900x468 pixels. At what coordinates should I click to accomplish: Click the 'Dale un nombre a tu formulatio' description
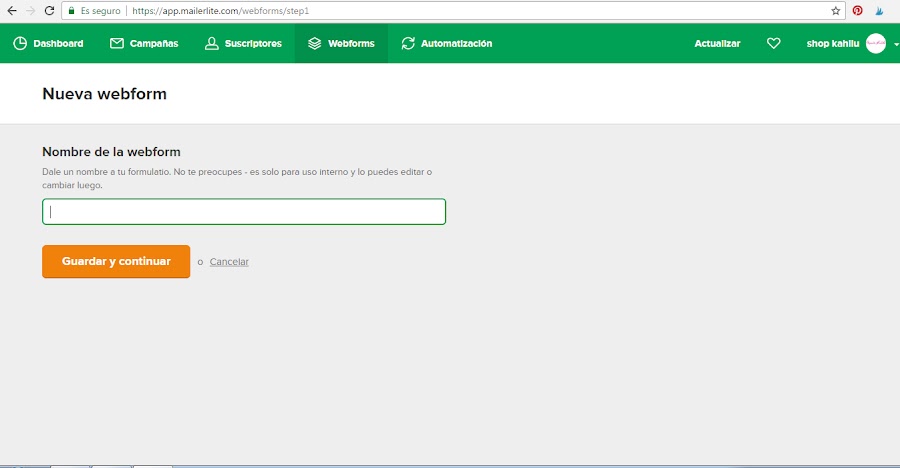tap(237, 179)
